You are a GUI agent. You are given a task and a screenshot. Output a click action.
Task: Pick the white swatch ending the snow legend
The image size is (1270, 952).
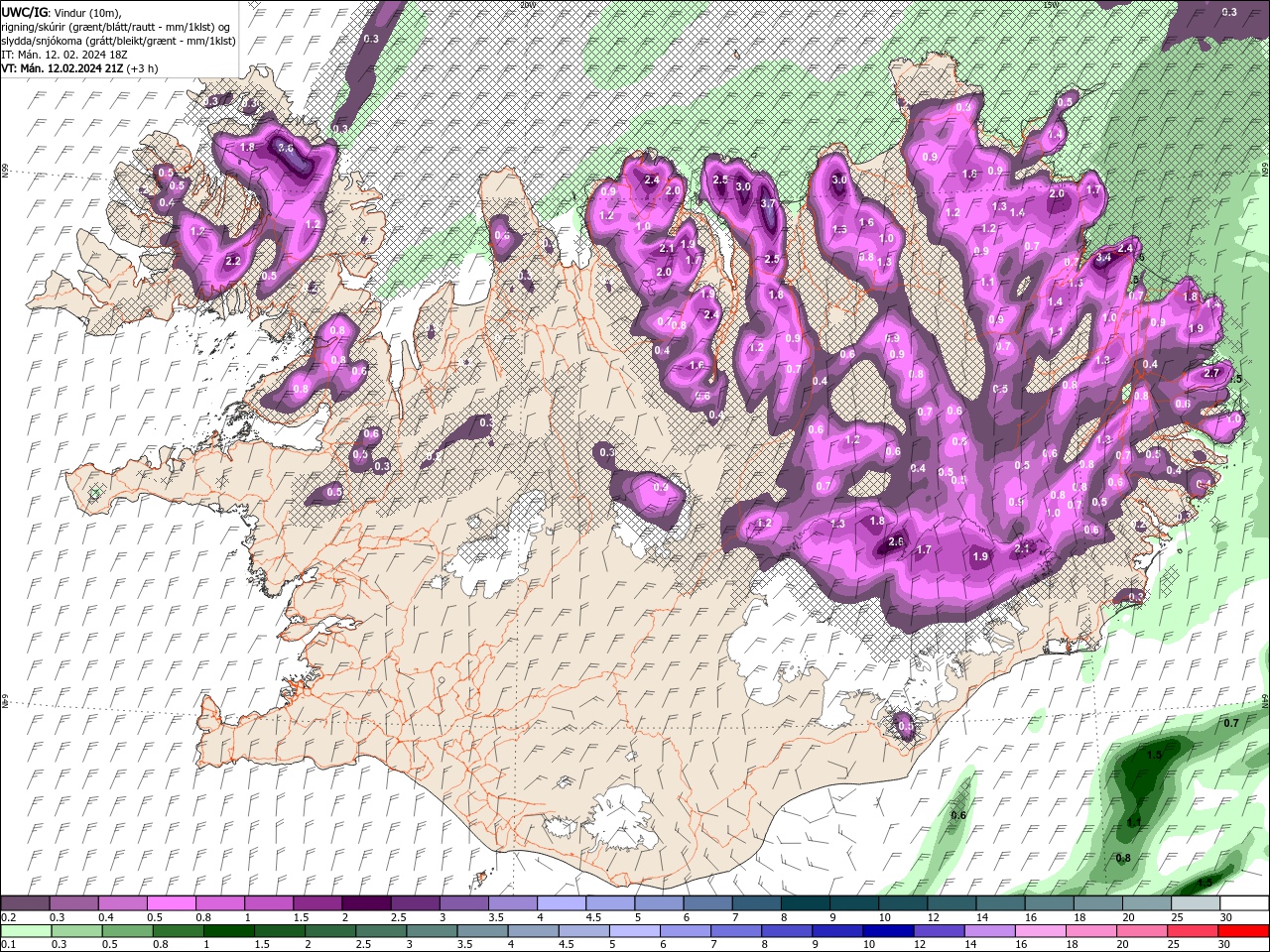[1244, 903]
